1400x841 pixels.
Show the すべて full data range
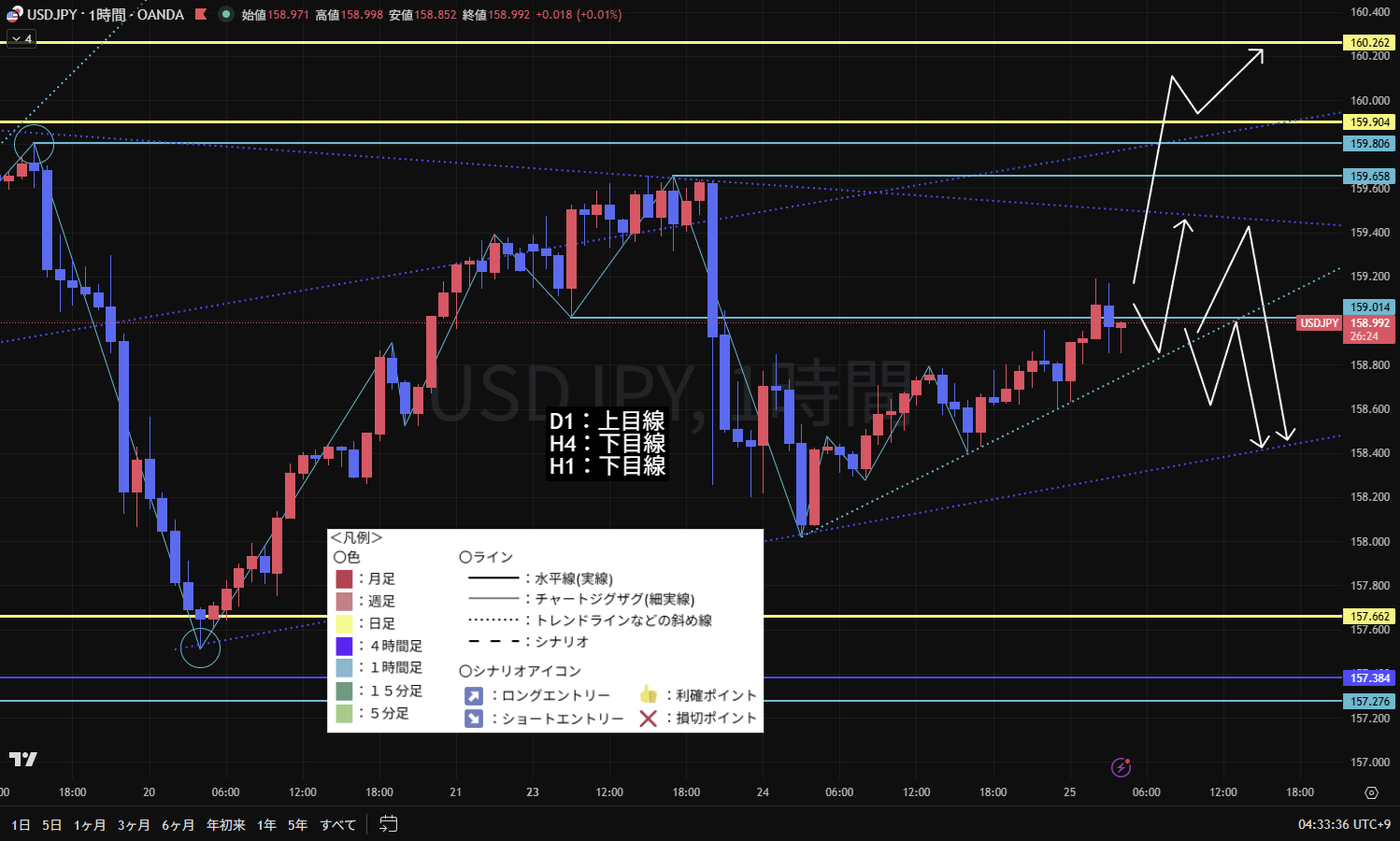tap(337, 824)
